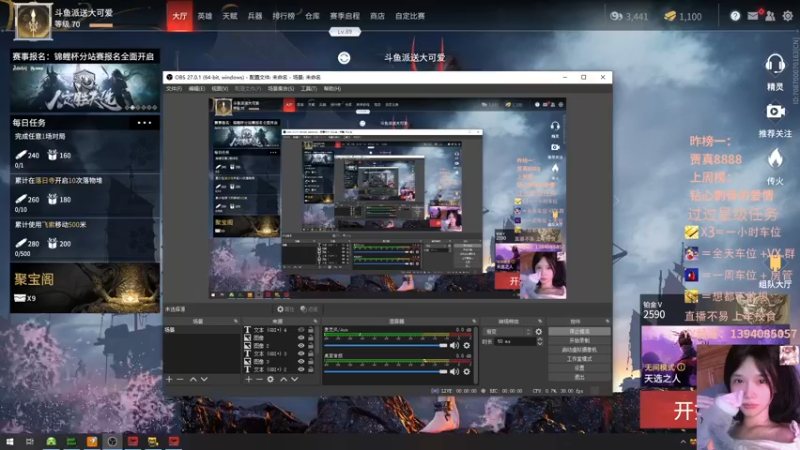Open the 场景集合(S) menu in OBS
The image size is (800, 450).
click(x=281, y=89)
